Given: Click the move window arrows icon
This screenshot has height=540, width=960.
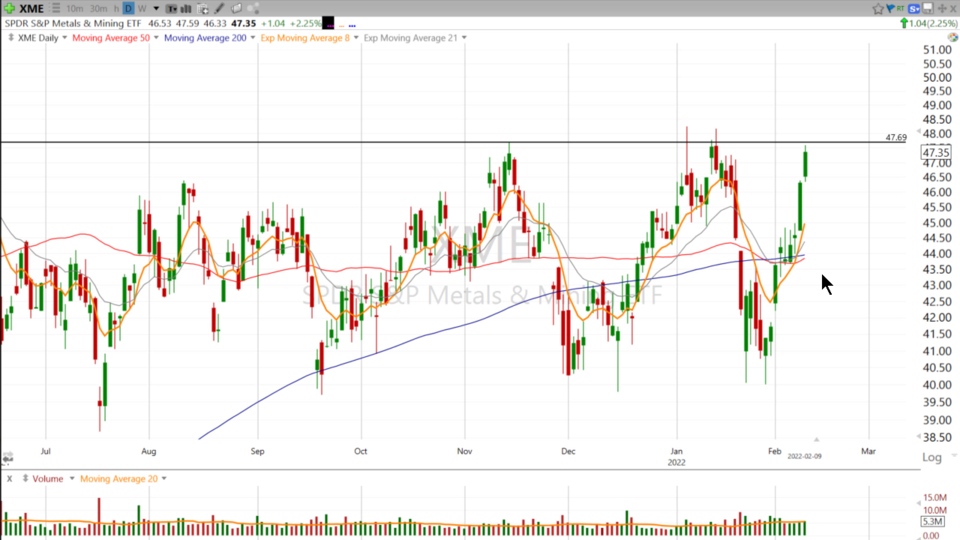Looking at the screenshot, I should click(942, 9).
